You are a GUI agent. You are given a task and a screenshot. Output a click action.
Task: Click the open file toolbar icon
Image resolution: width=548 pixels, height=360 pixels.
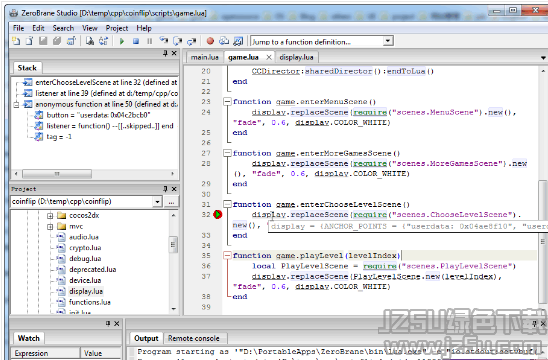pyautogui.click(x=29, y=41)
